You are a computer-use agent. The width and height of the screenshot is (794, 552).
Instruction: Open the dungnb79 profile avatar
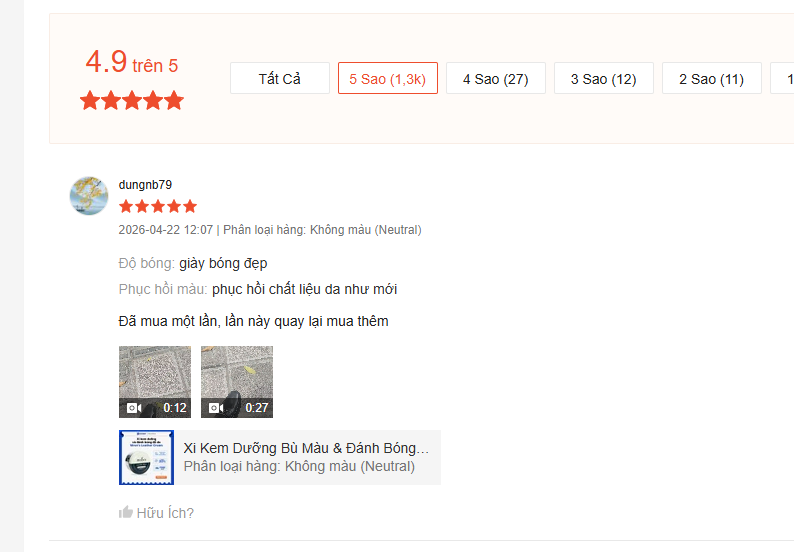(x=89, y=196)
